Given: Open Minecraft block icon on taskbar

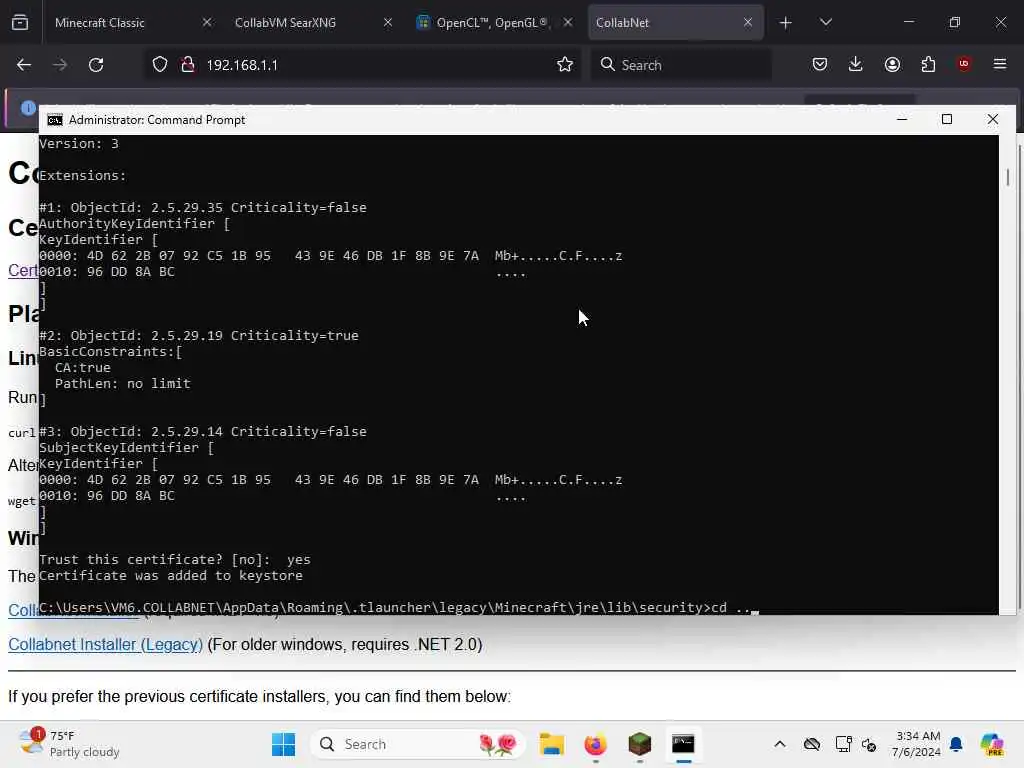Looking at the screenshot, I should click(x=639, y=744).
